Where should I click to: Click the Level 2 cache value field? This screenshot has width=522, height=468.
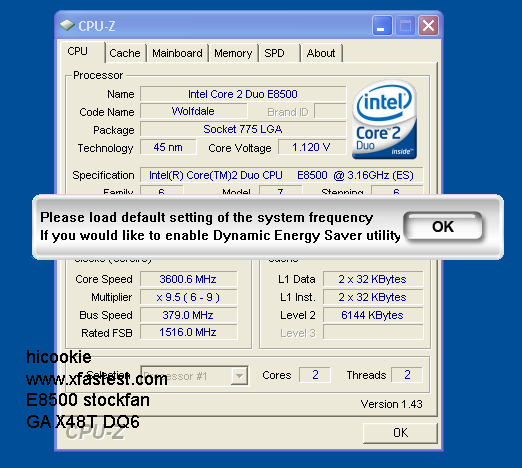pos(373,315)
